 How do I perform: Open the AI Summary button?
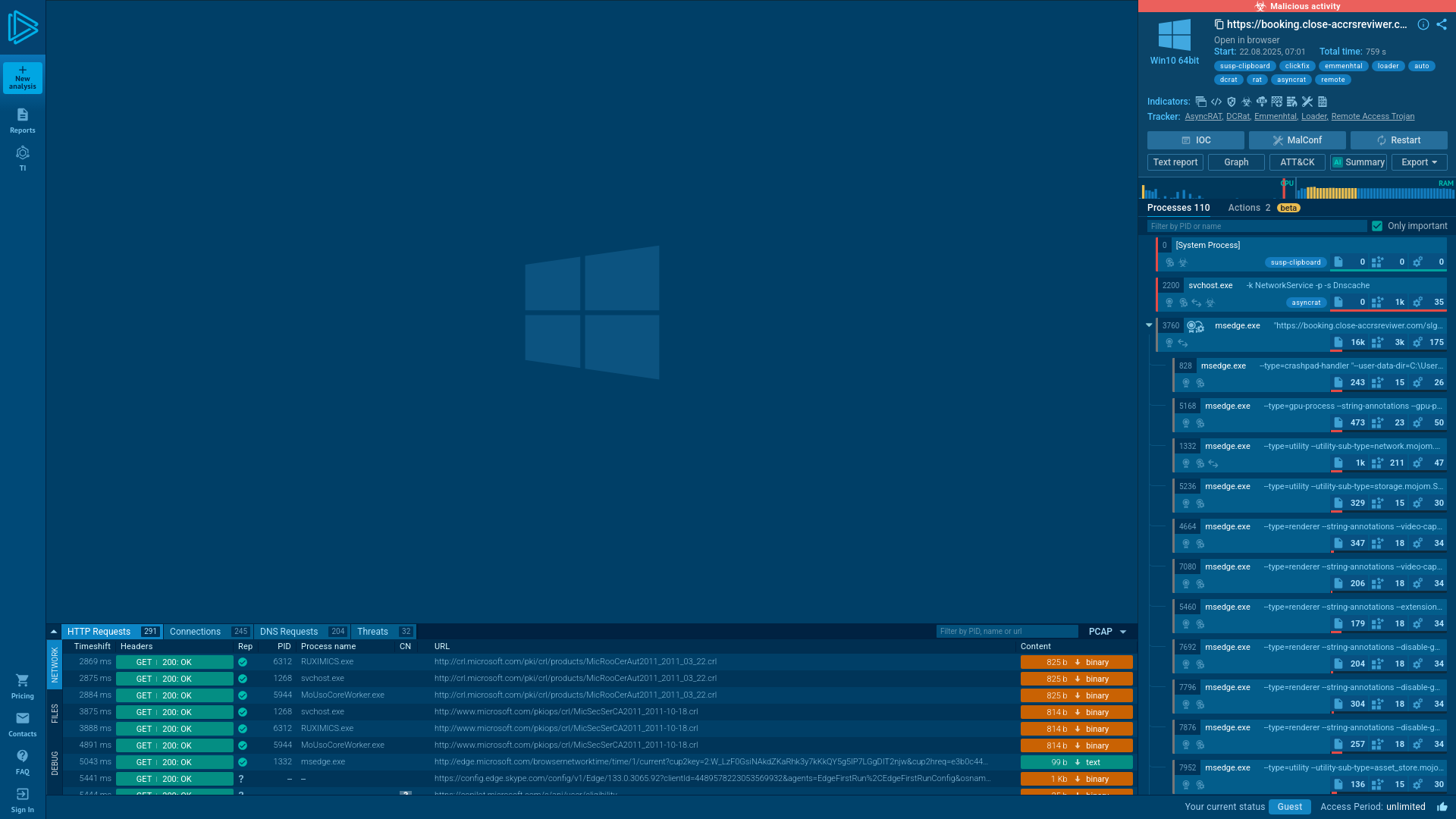point(1359,162)
